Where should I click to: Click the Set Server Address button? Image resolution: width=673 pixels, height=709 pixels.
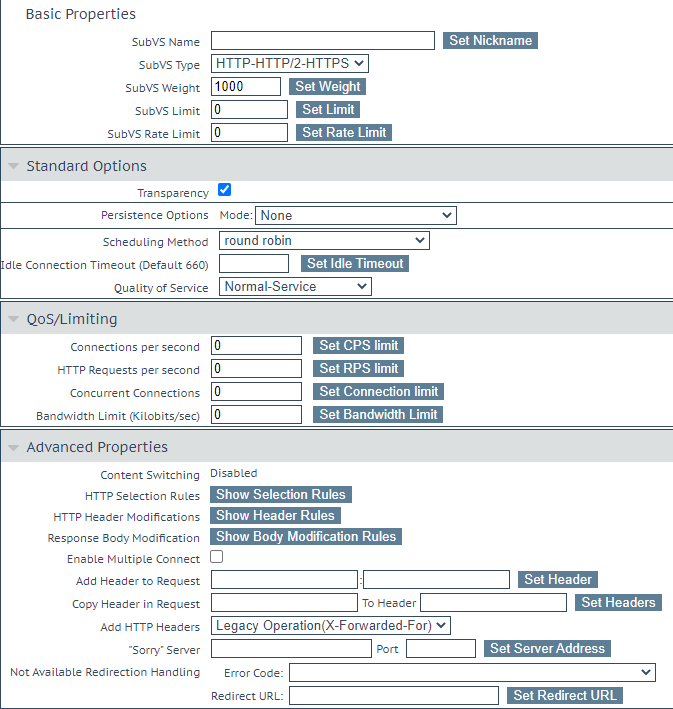point(547,648)
